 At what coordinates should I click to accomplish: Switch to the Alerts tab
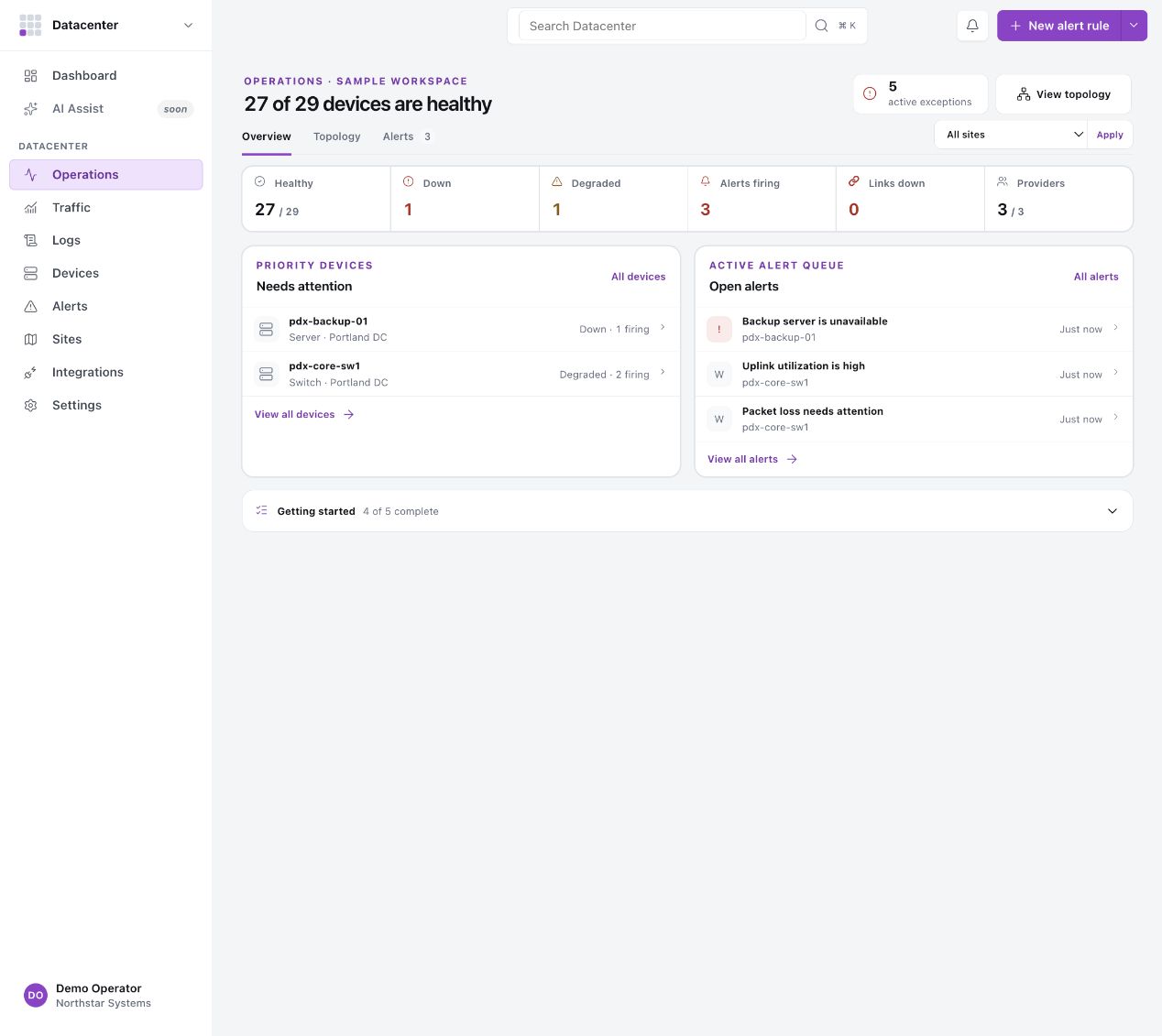(x=407, y=136)
